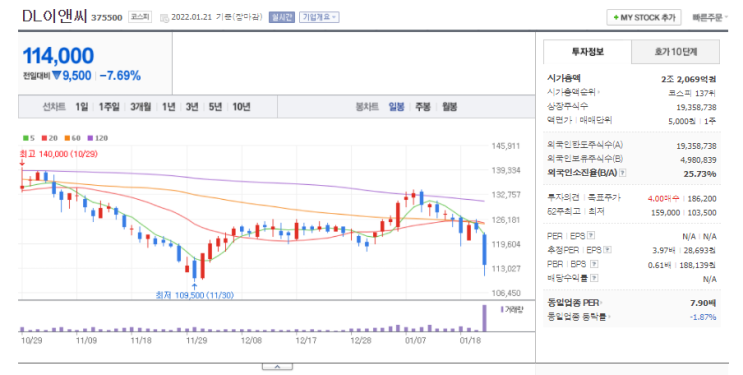Click the 상장주식수 label
This screenshot has height=375, width=743.
(567, 106)
